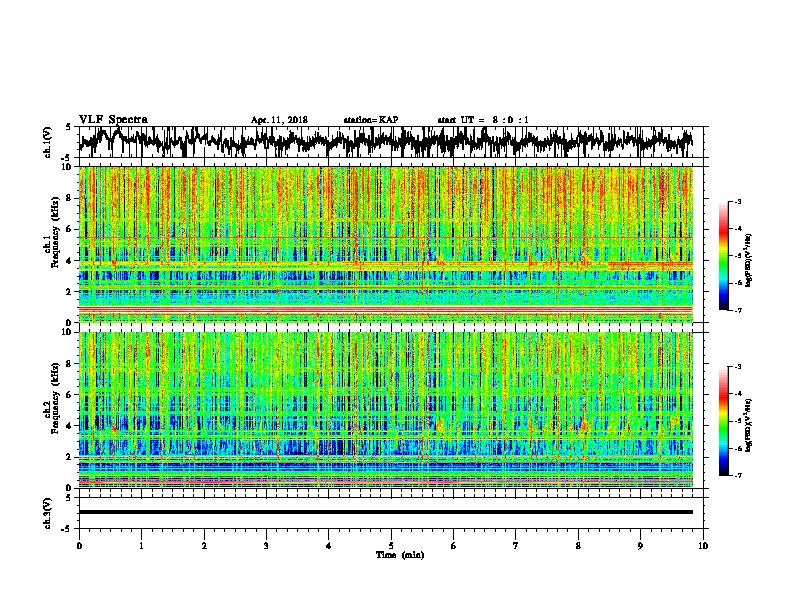Viewport: 792px width, 612px height.
Task: Click the "8" kHz tick of ch.1 panel
Action: click(x=69, y=198)
